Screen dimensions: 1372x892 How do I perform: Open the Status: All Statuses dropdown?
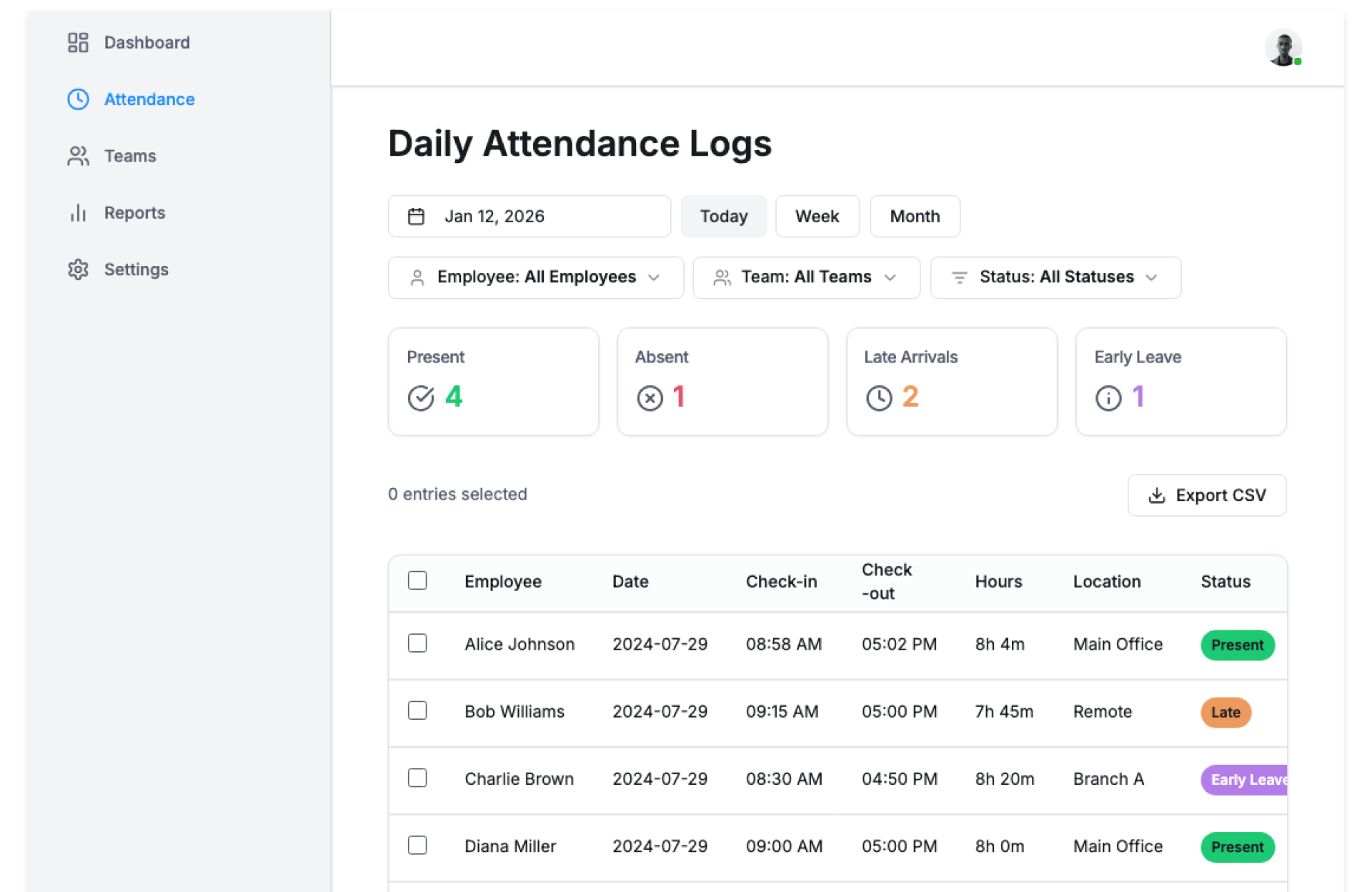pos(1055,277)
